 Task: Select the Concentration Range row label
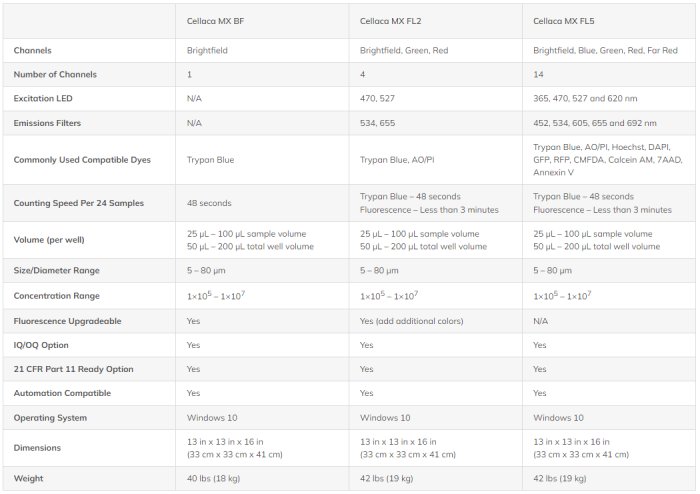[56, 296]
